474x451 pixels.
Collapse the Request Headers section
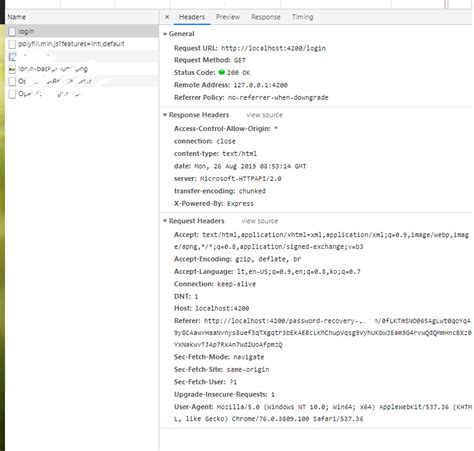click(x=165, y=221)
